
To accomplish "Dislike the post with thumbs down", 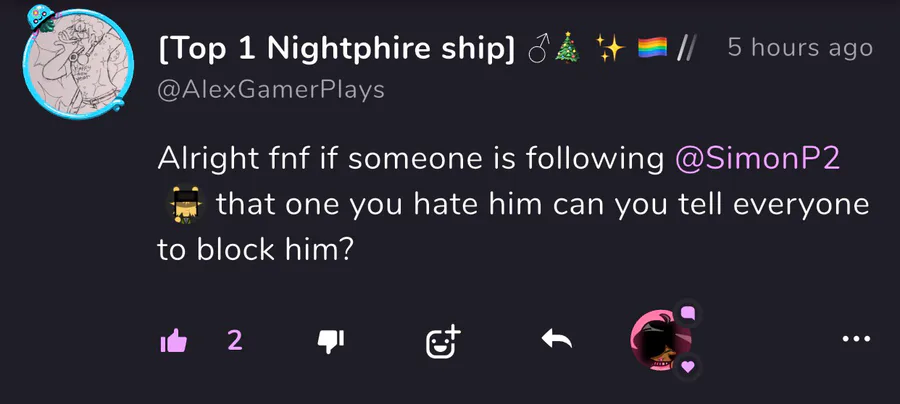I will tap(331, 341).
